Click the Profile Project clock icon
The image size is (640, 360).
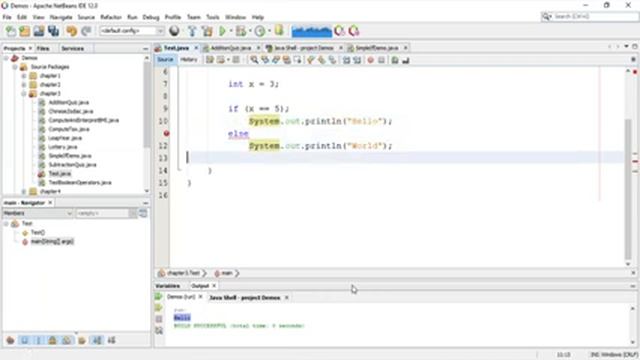(260, 31)
